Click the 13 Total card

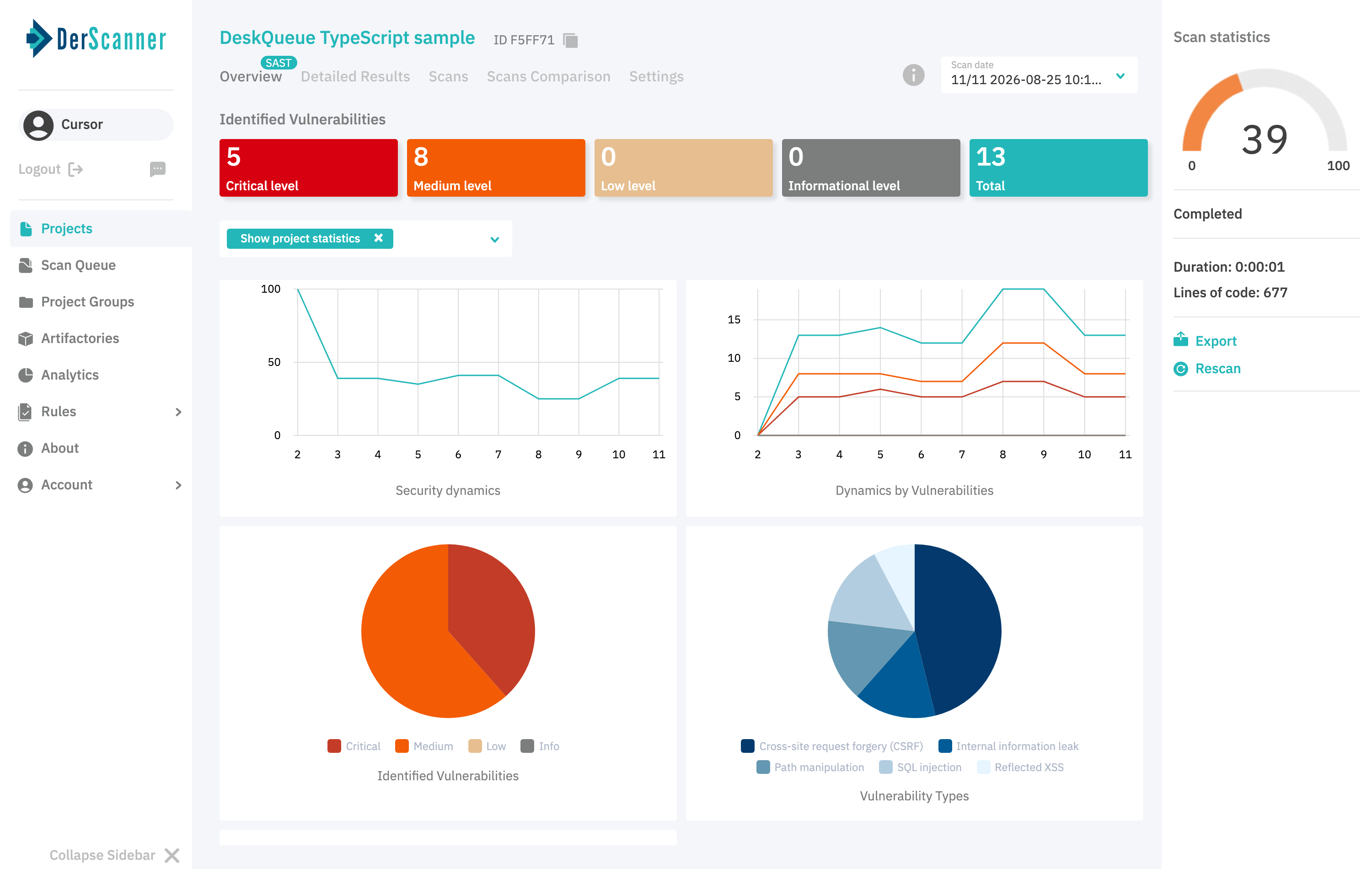[1058, 168]
